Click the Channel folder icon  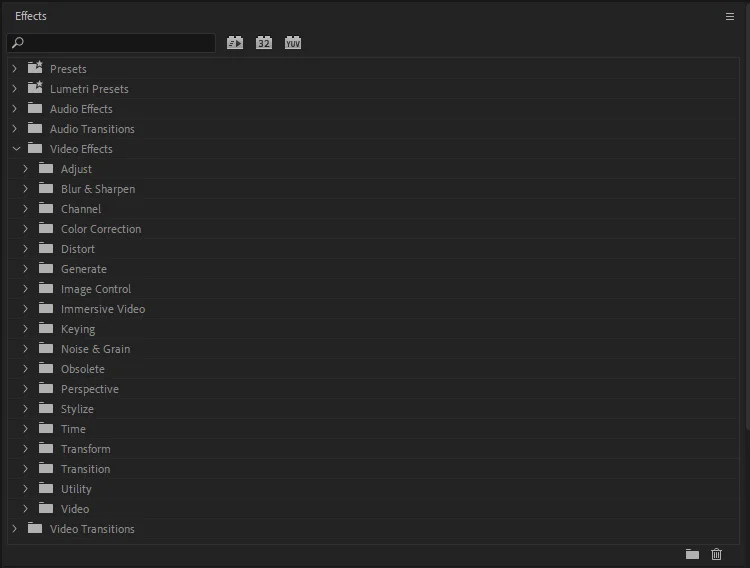pos(46,208)
